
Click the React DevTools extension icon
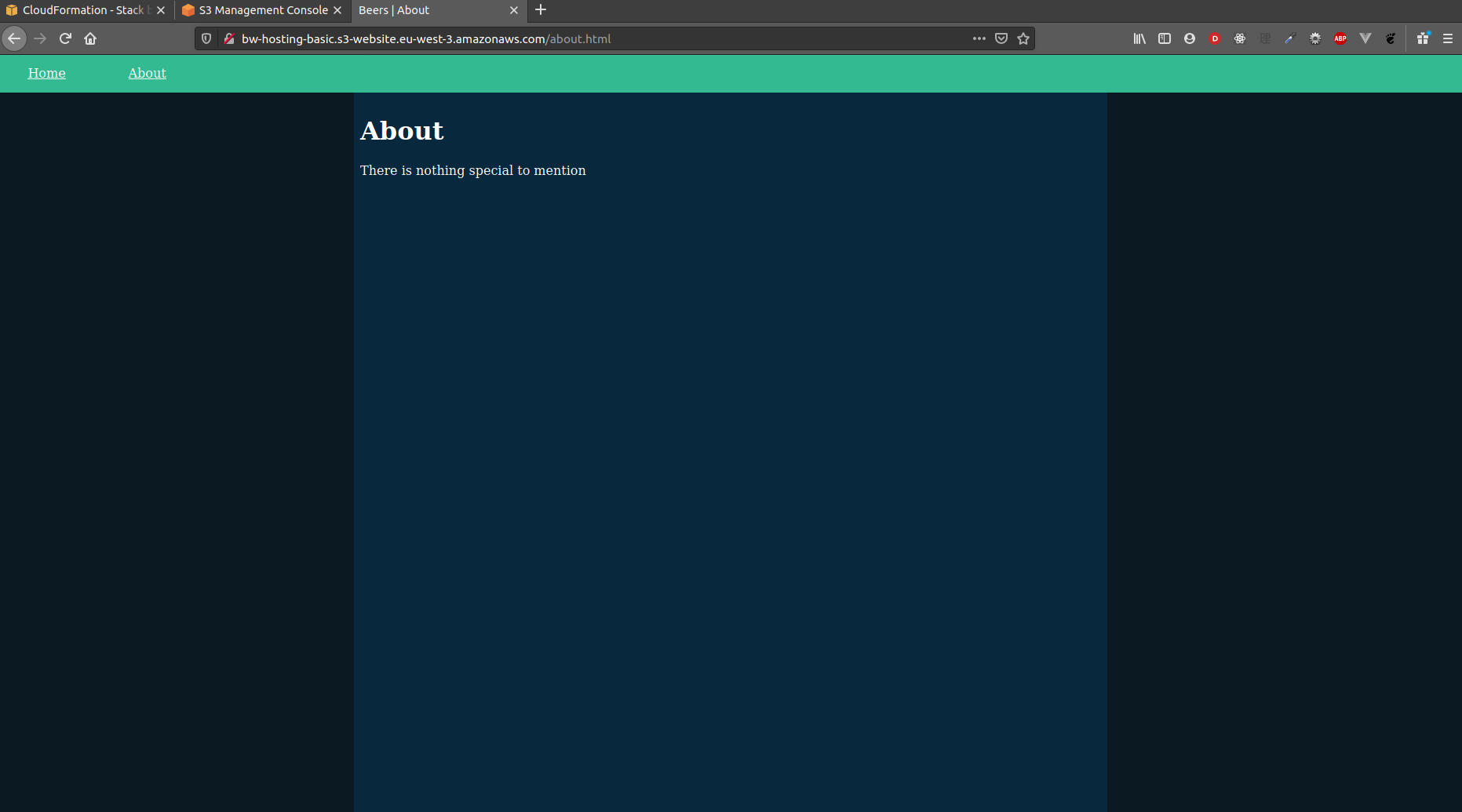(1240, 38)
